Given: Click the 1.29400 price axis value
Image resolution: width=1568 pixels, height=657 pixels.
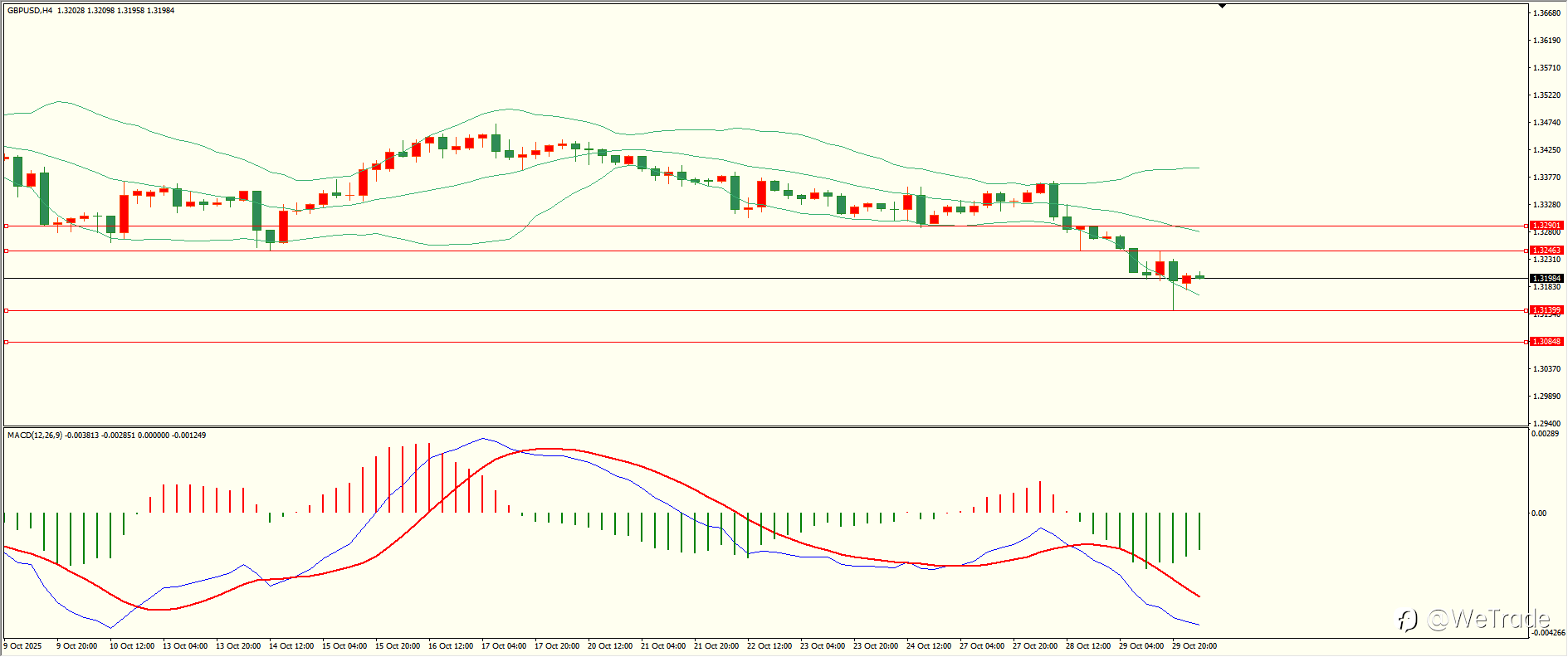Looking at the screenshot, I should point(1546,423).
